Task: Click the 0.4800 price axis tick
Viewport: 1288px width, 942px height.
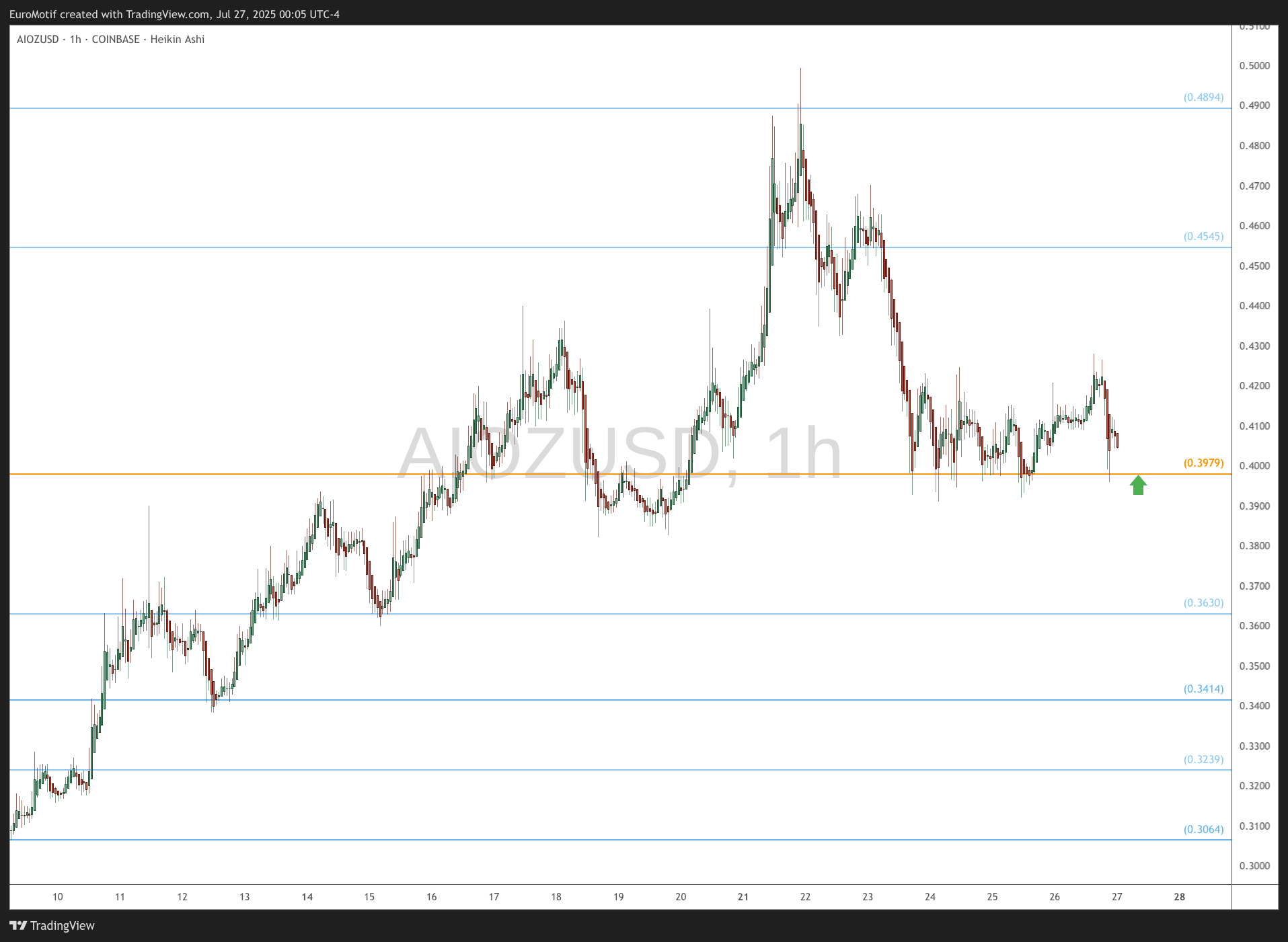Action: (1254, 146)
